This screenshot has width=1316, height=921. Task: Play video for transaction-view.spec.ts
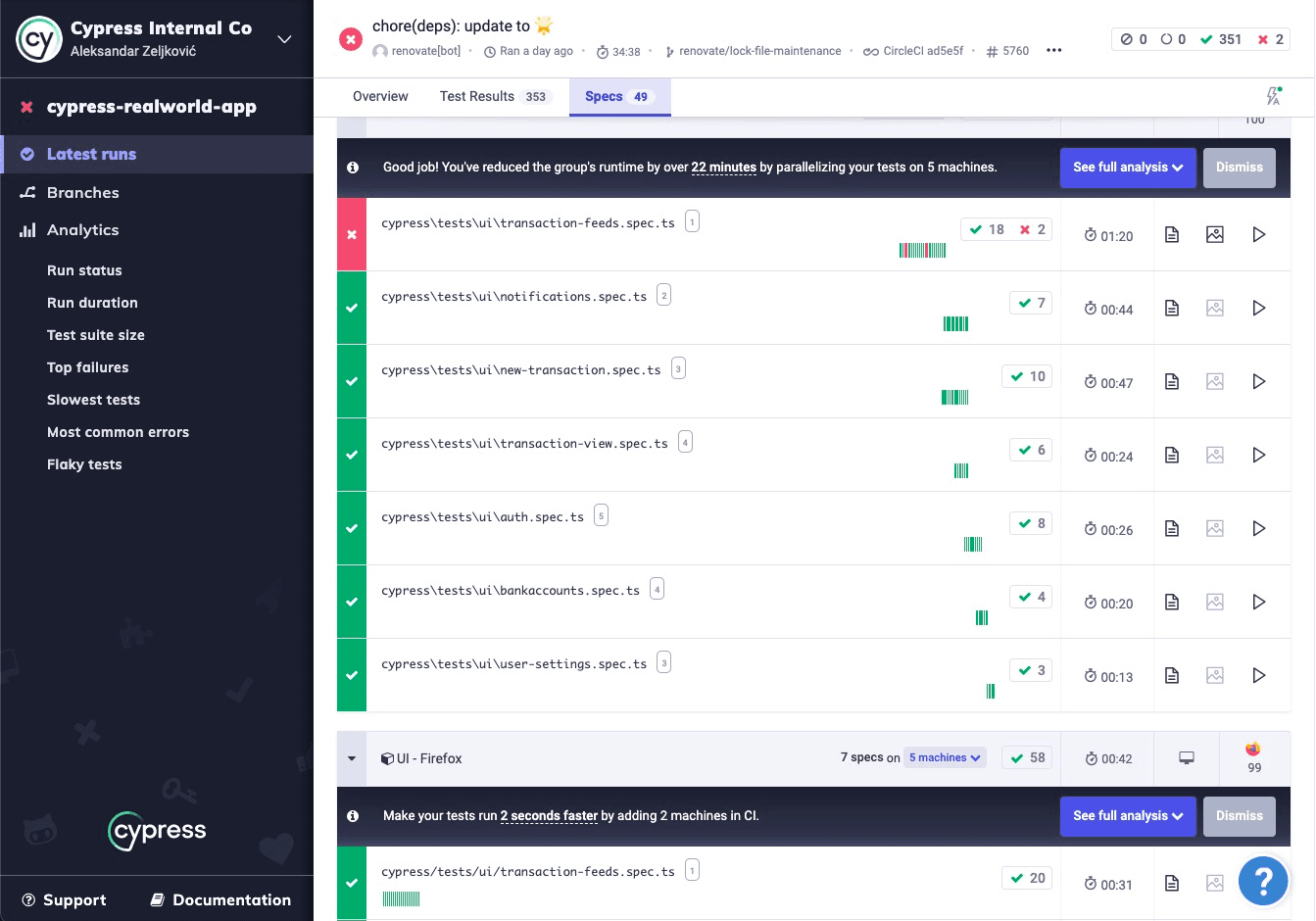[x=1259, y=455]
